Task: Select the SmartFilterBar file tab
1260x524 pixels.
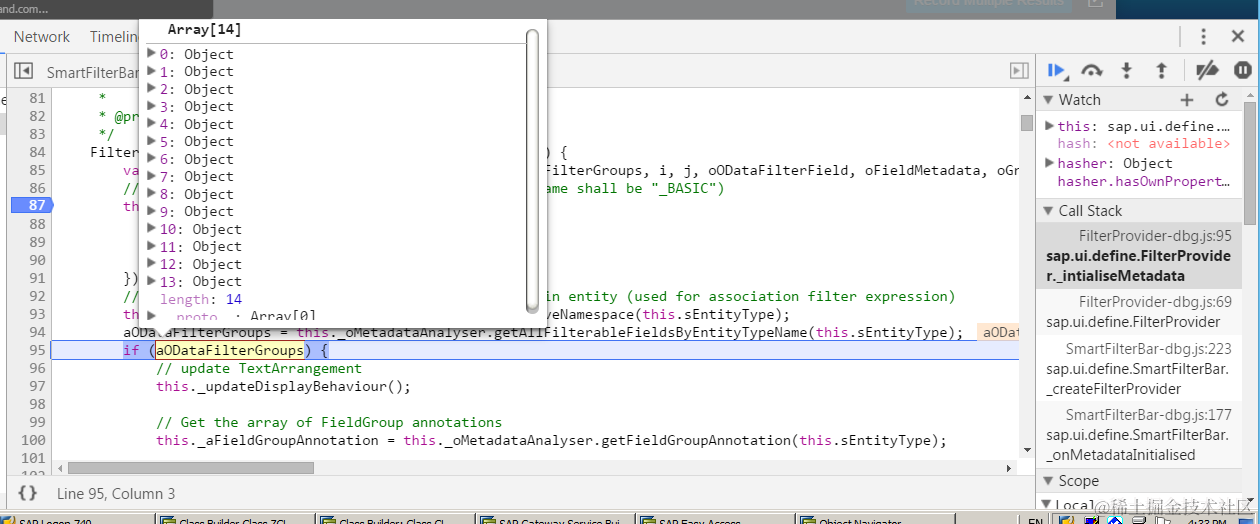Action: click(90, 72)
